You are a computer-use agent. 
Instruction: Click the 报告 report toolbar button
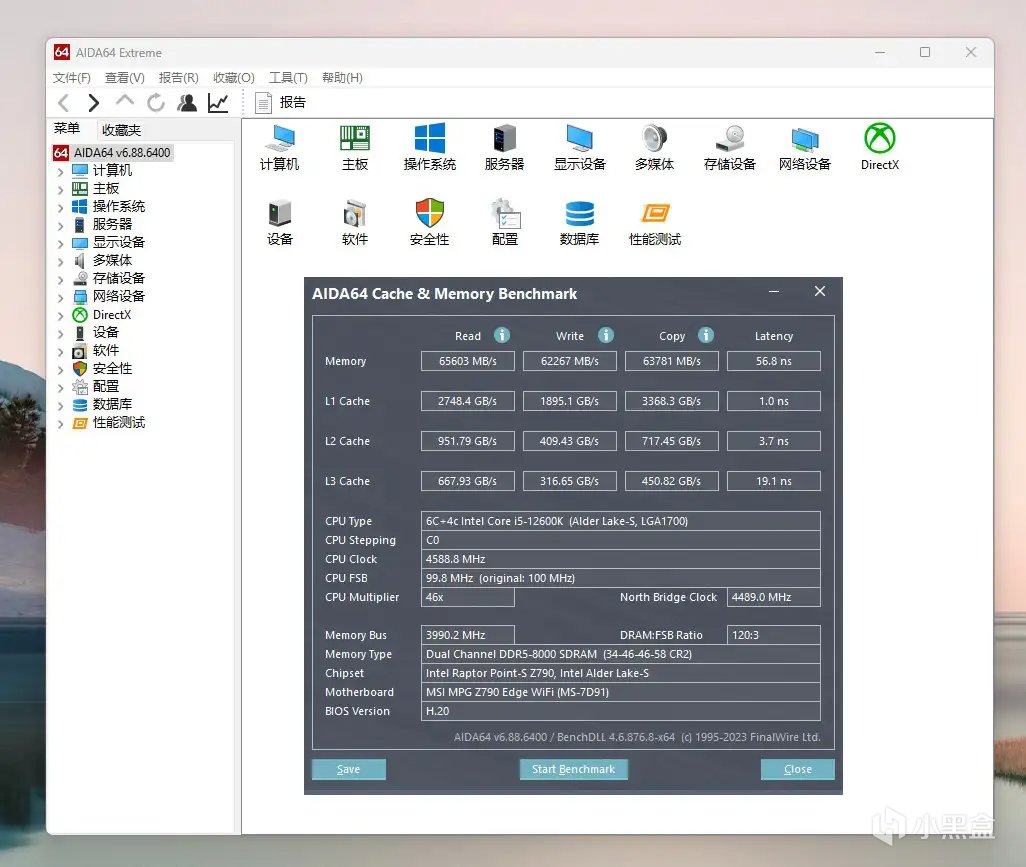click(x=280, y=103)
